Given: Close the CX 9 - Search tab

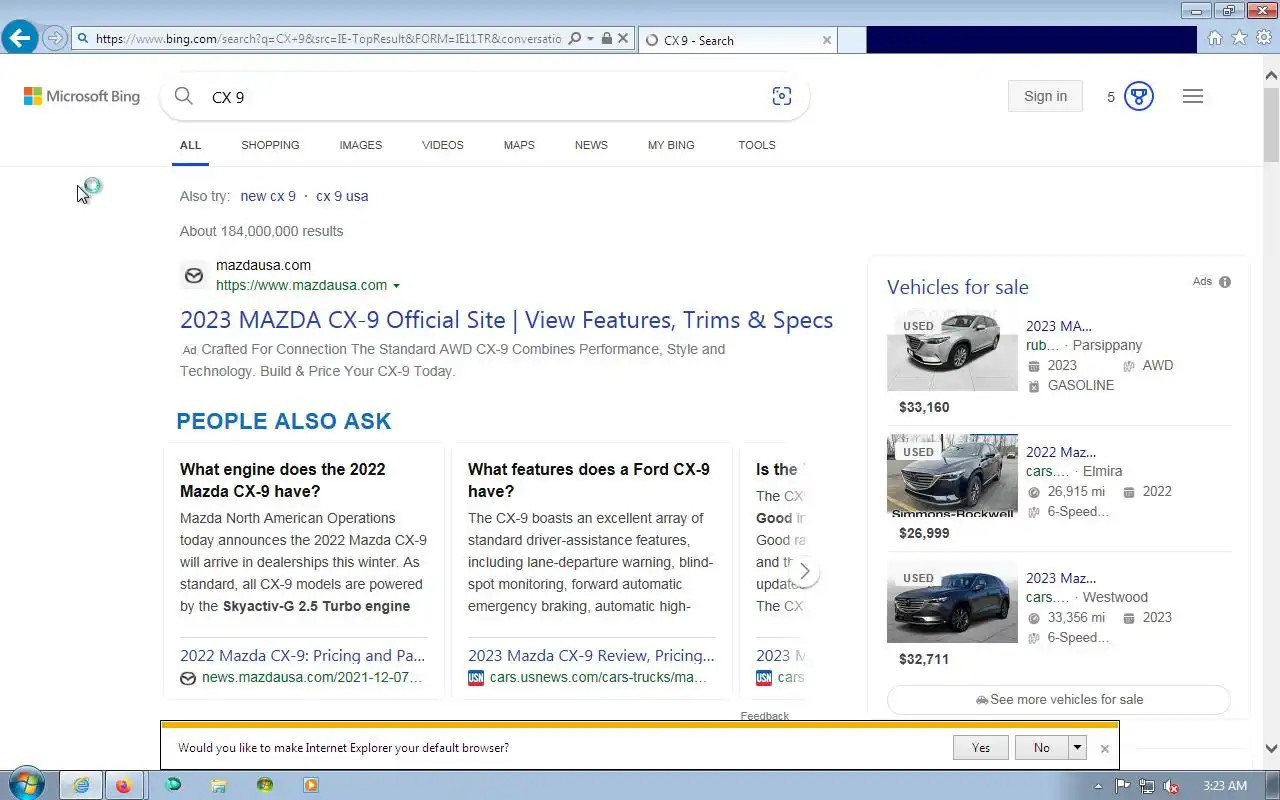Looking at the screenshot, I should [x=827, y=40].
